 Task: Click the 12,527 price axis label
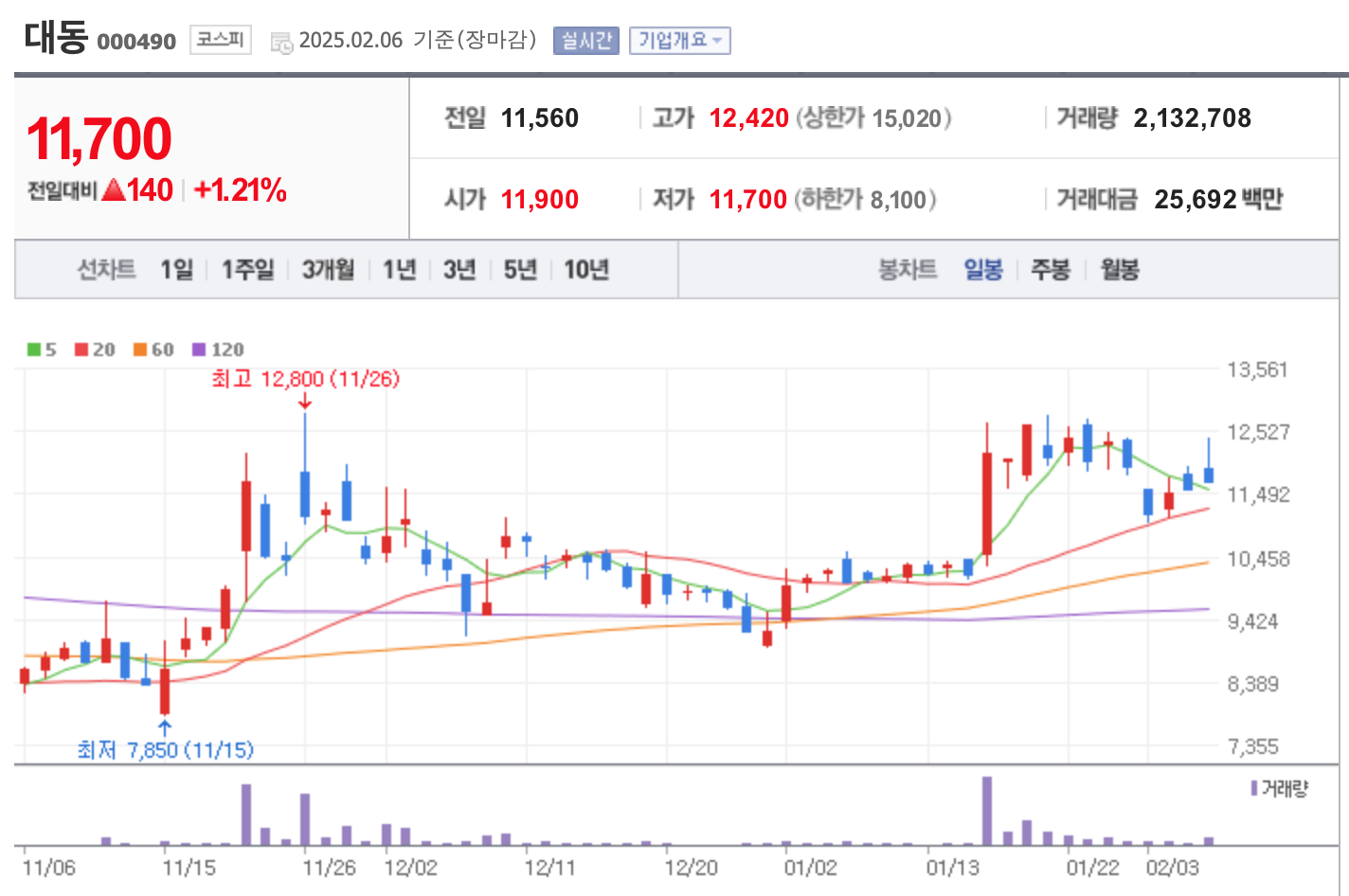1258,432
